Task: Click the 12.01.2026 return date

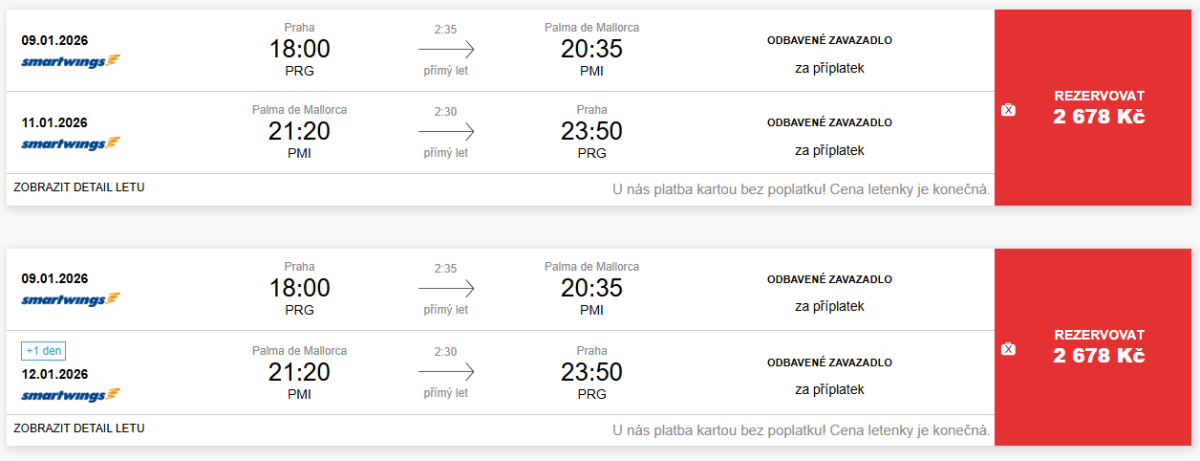Action: tap(54, 374)
